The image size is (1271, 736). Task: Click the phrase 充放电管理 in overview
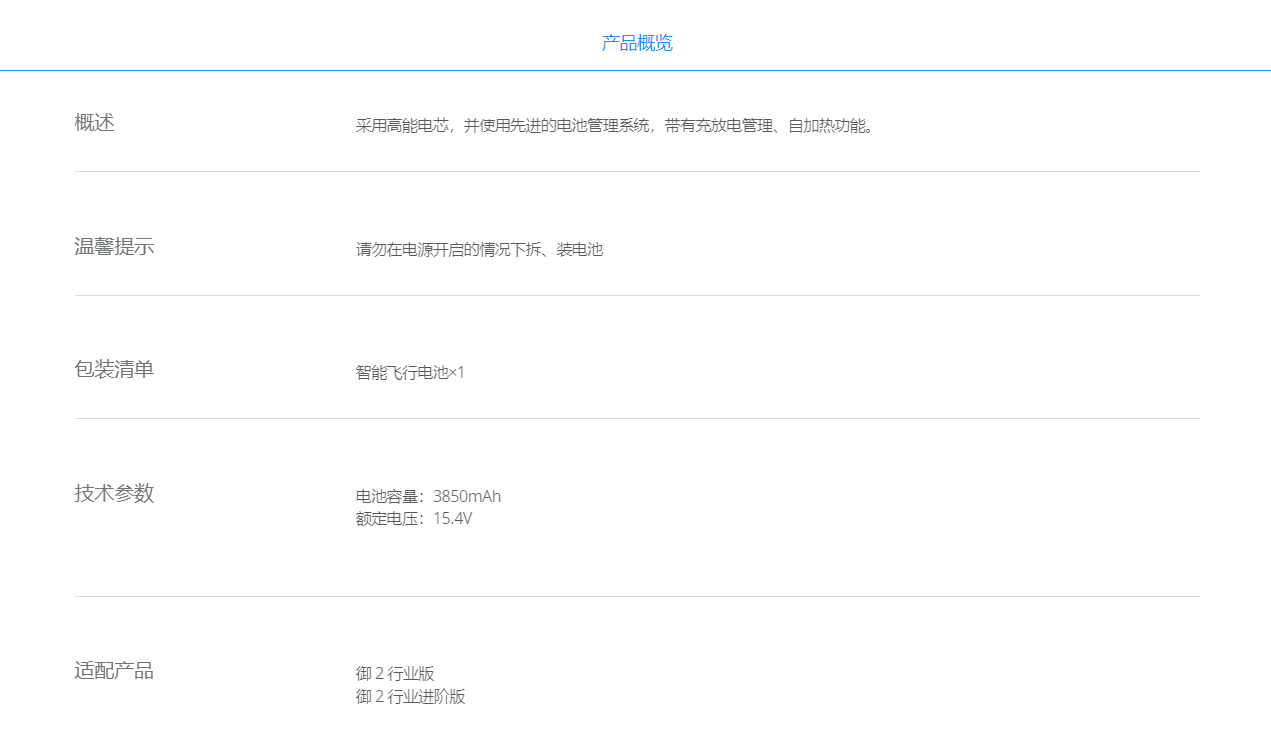[735, 126]
